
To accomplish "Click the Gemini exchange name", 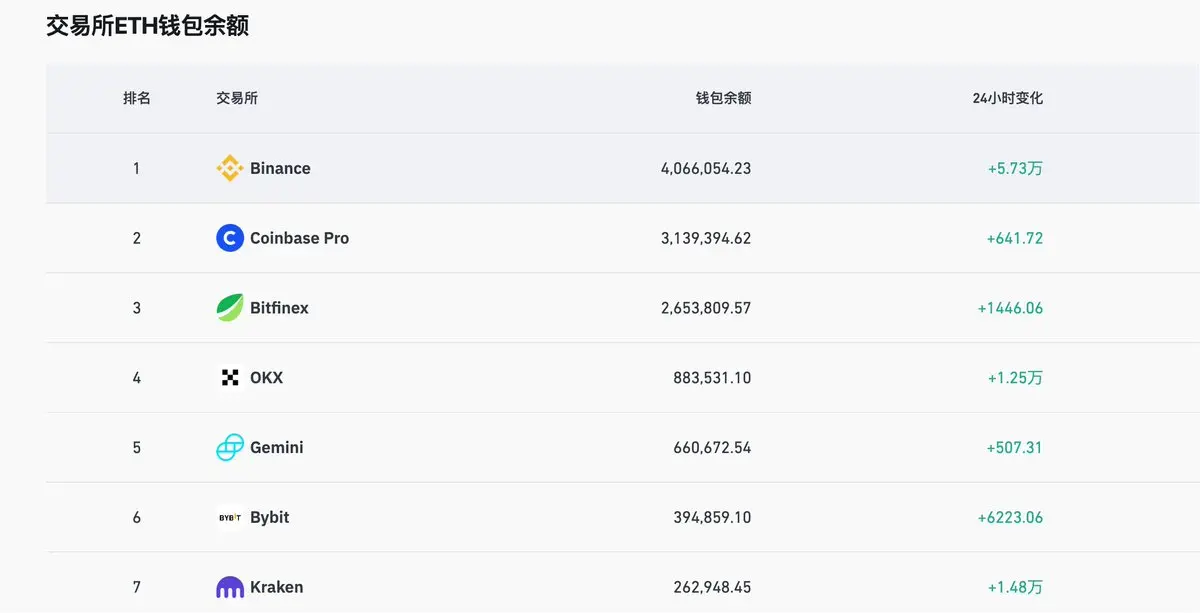I will click(x=276, y=447).
